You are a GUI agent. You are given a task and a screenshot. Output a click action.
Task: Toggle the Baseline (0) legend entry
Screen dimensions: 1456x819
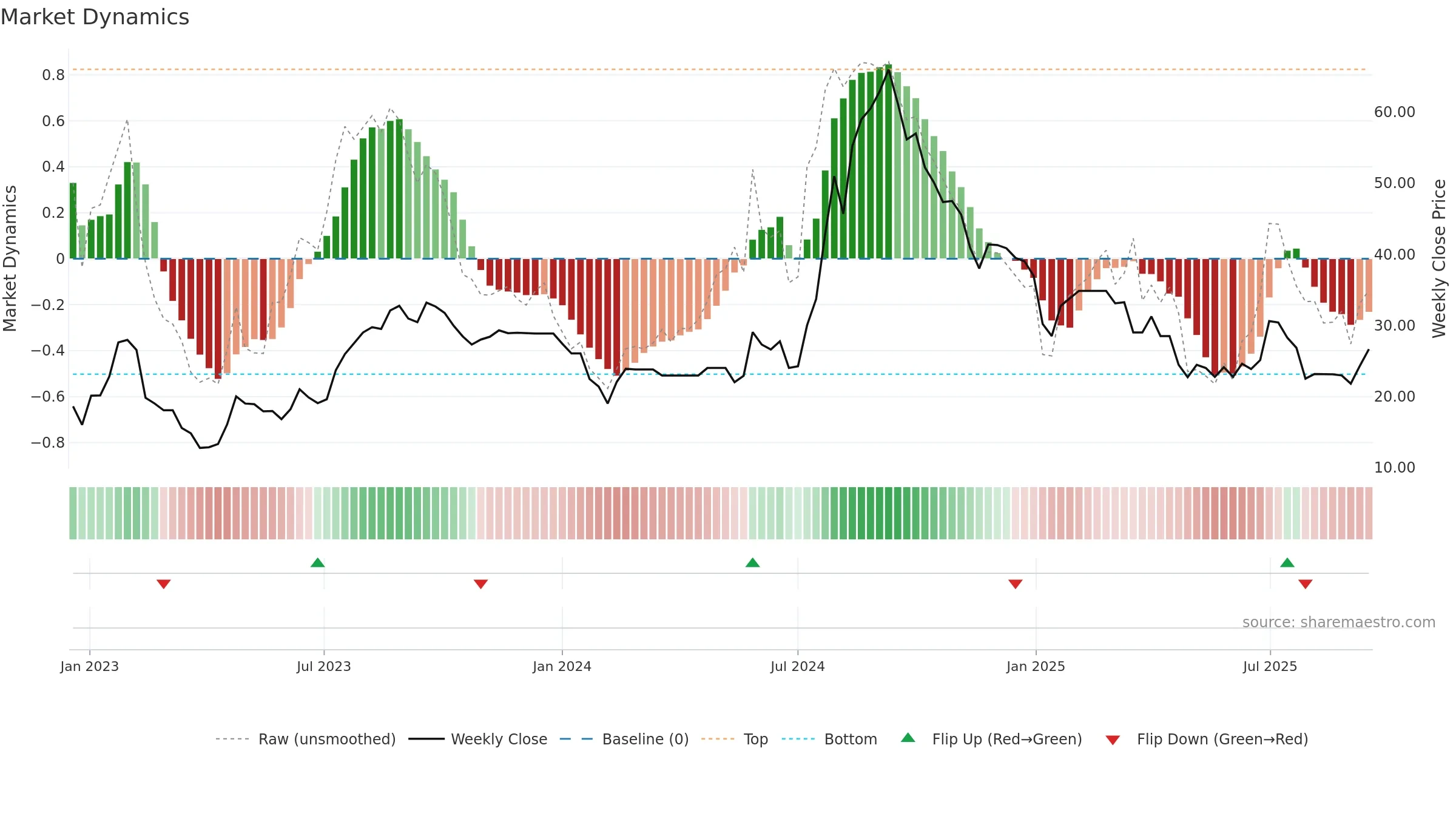(x=624, y=740)
